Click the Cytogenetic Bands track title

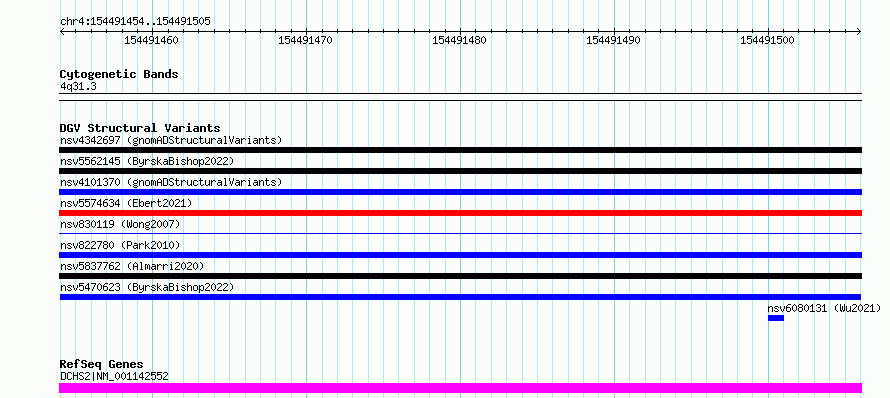[x=119, y=74]
